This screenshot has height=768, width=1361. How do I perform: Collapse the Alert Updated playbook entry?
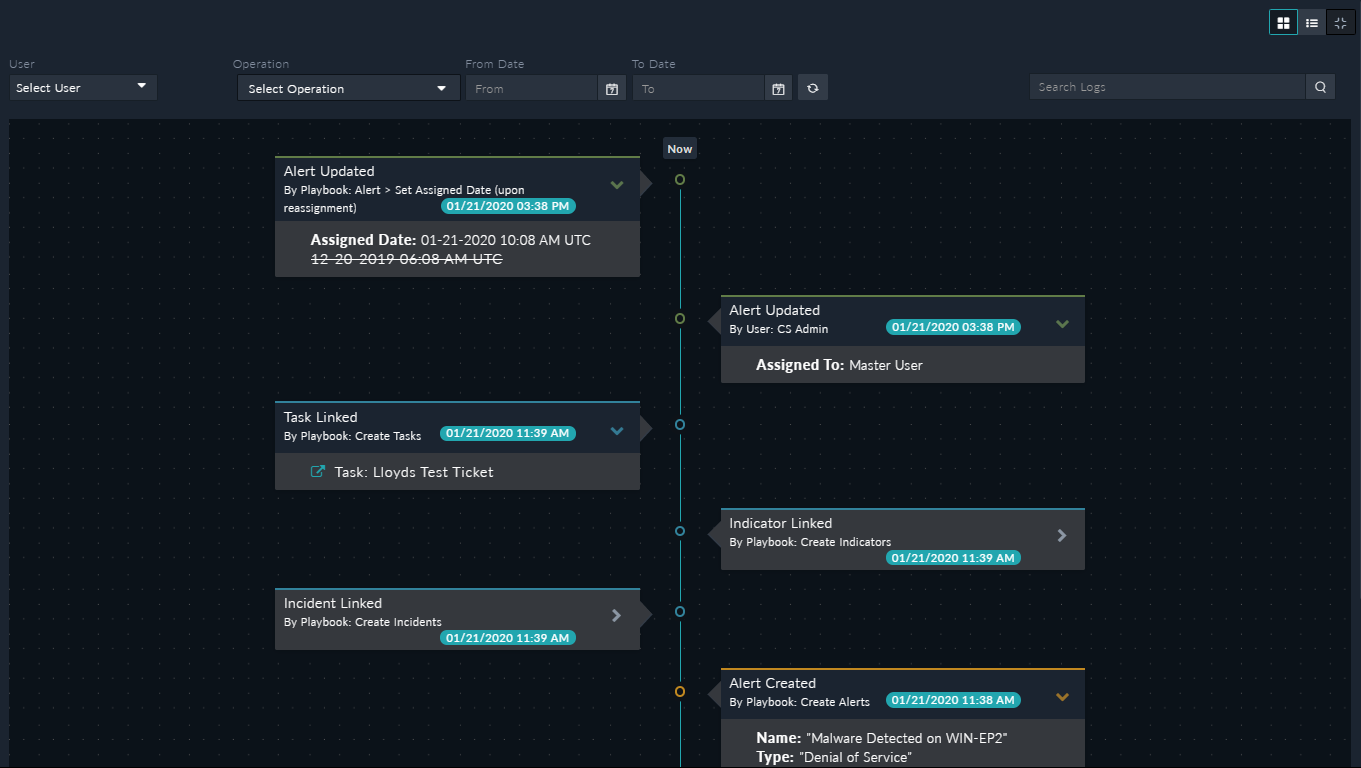tap(616, 184)
